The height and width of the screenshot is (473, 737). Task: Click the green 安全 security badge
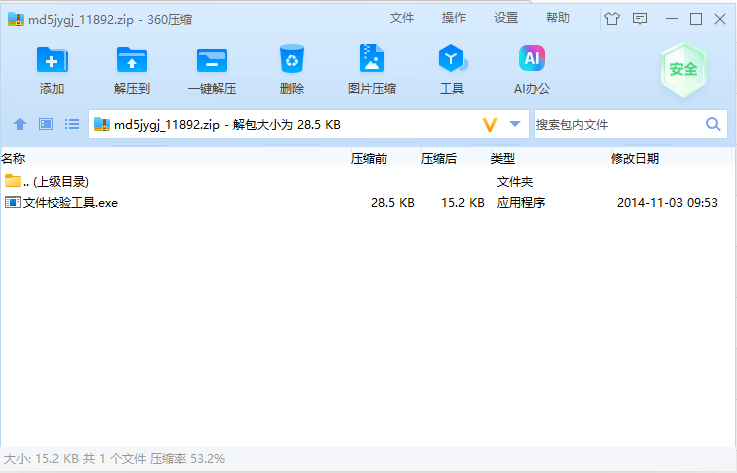click(684, 70)
